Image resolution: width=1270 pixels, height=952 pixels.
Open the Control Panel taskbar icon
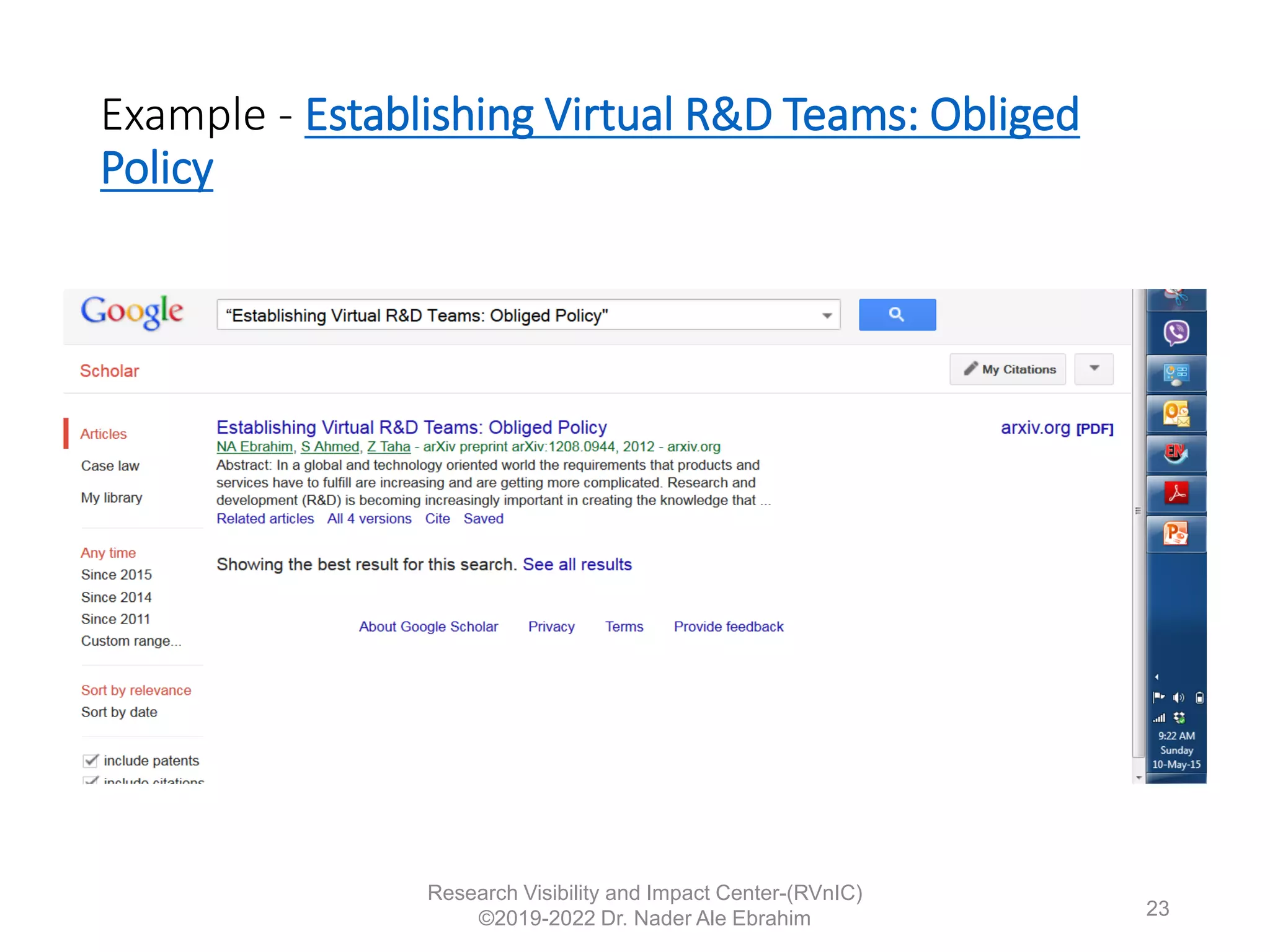(1176, 374)
